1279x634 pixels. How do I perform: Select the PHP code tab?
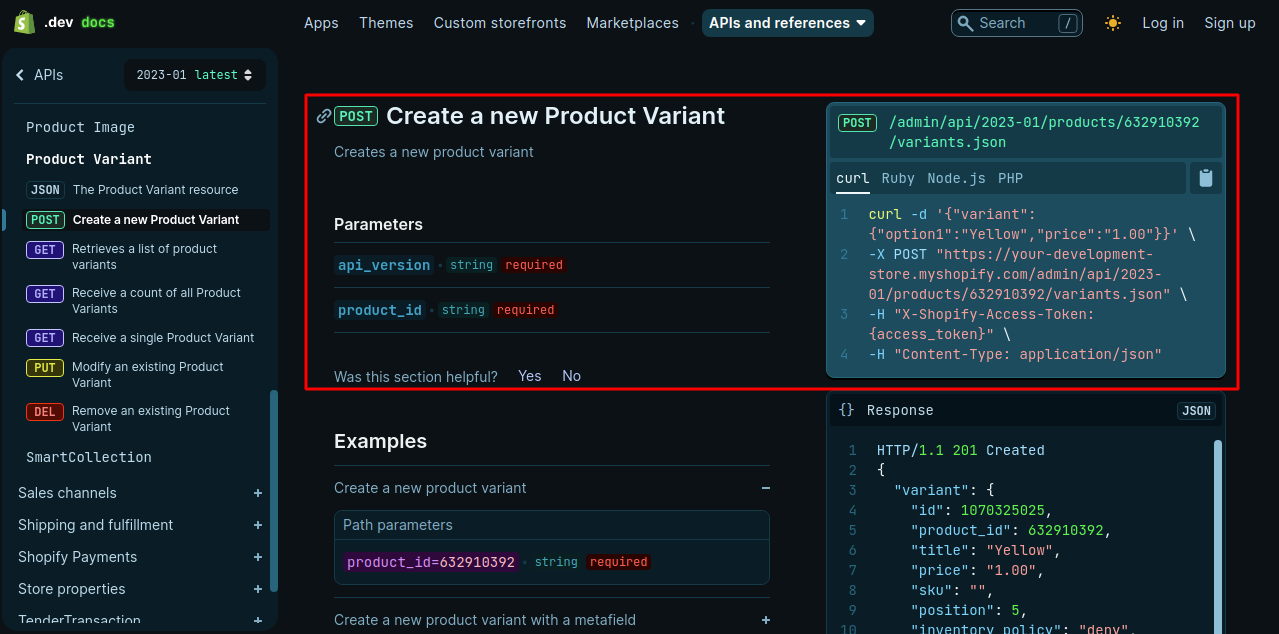click(x=1010, y=178)
